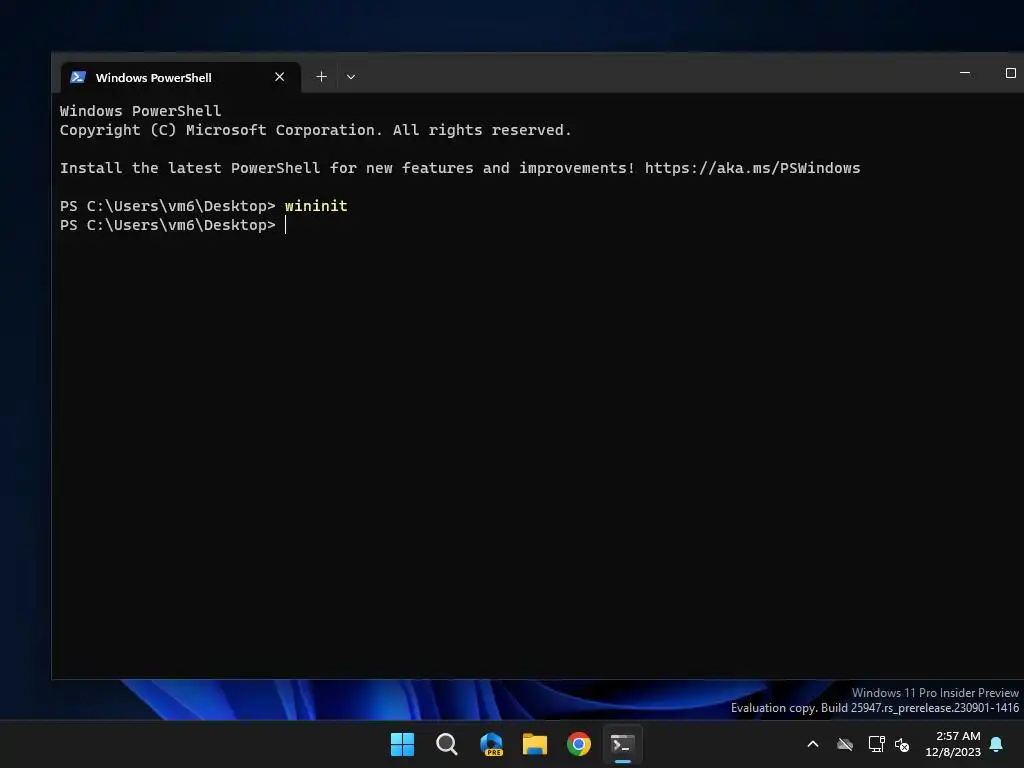Show hidden system tray icons
Image resolution: width=1024 pixels, height=768 pixels.
point(813,744)
